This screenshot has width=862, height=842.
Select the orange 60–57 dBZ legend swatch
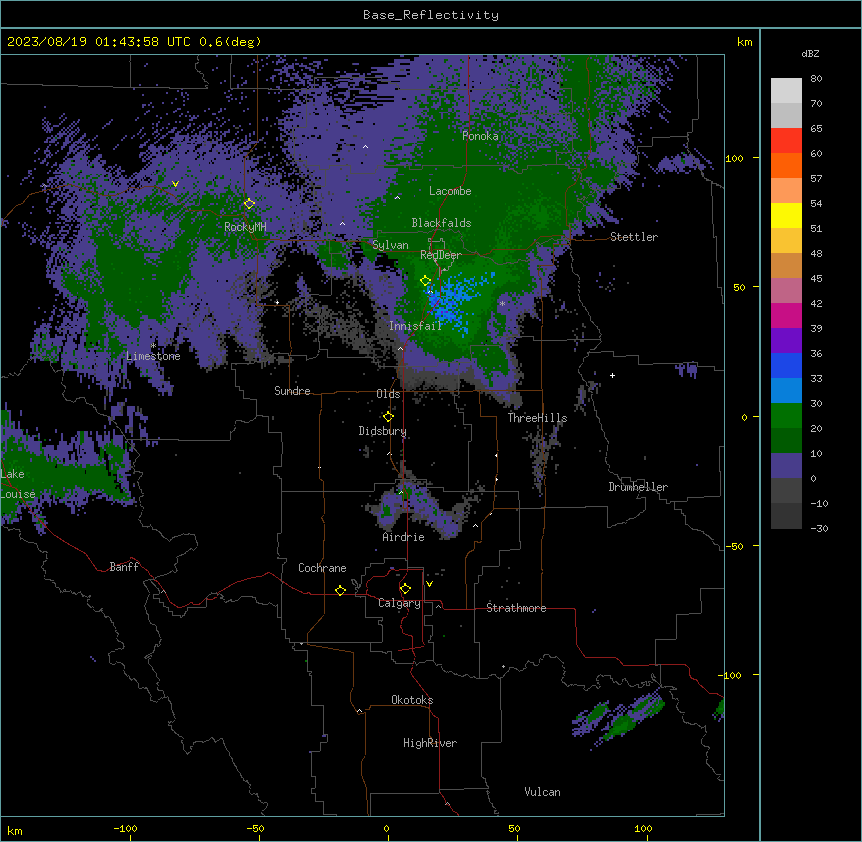coord(786,165)
